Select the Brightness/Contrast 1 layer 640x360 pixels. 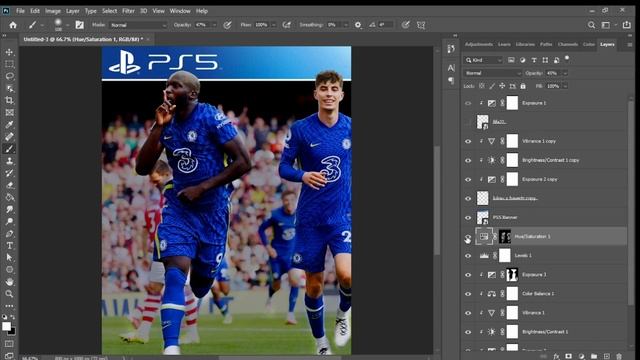(x=545, y=332)
